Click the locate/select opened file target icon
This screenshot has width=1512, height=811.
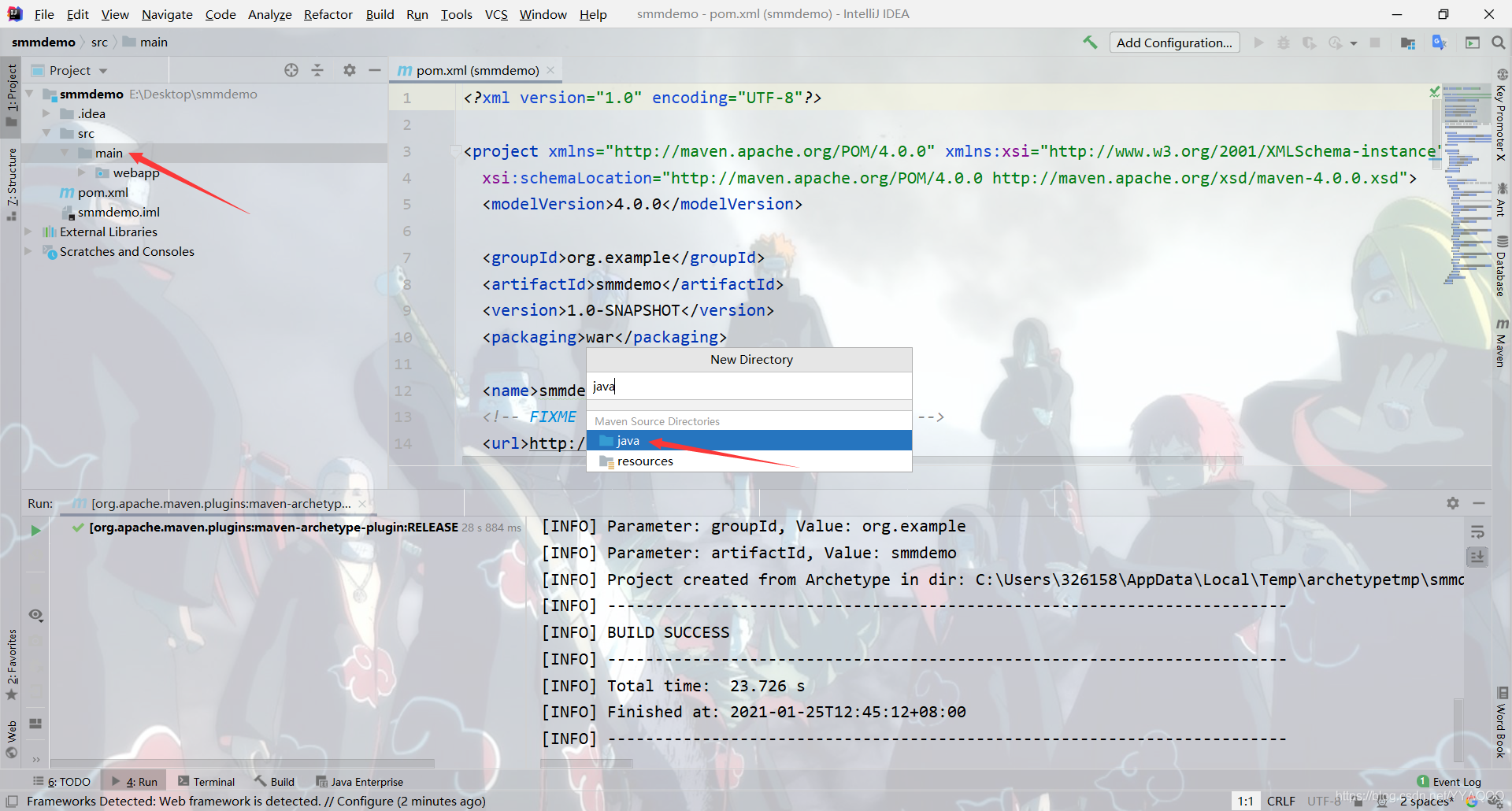291,70
